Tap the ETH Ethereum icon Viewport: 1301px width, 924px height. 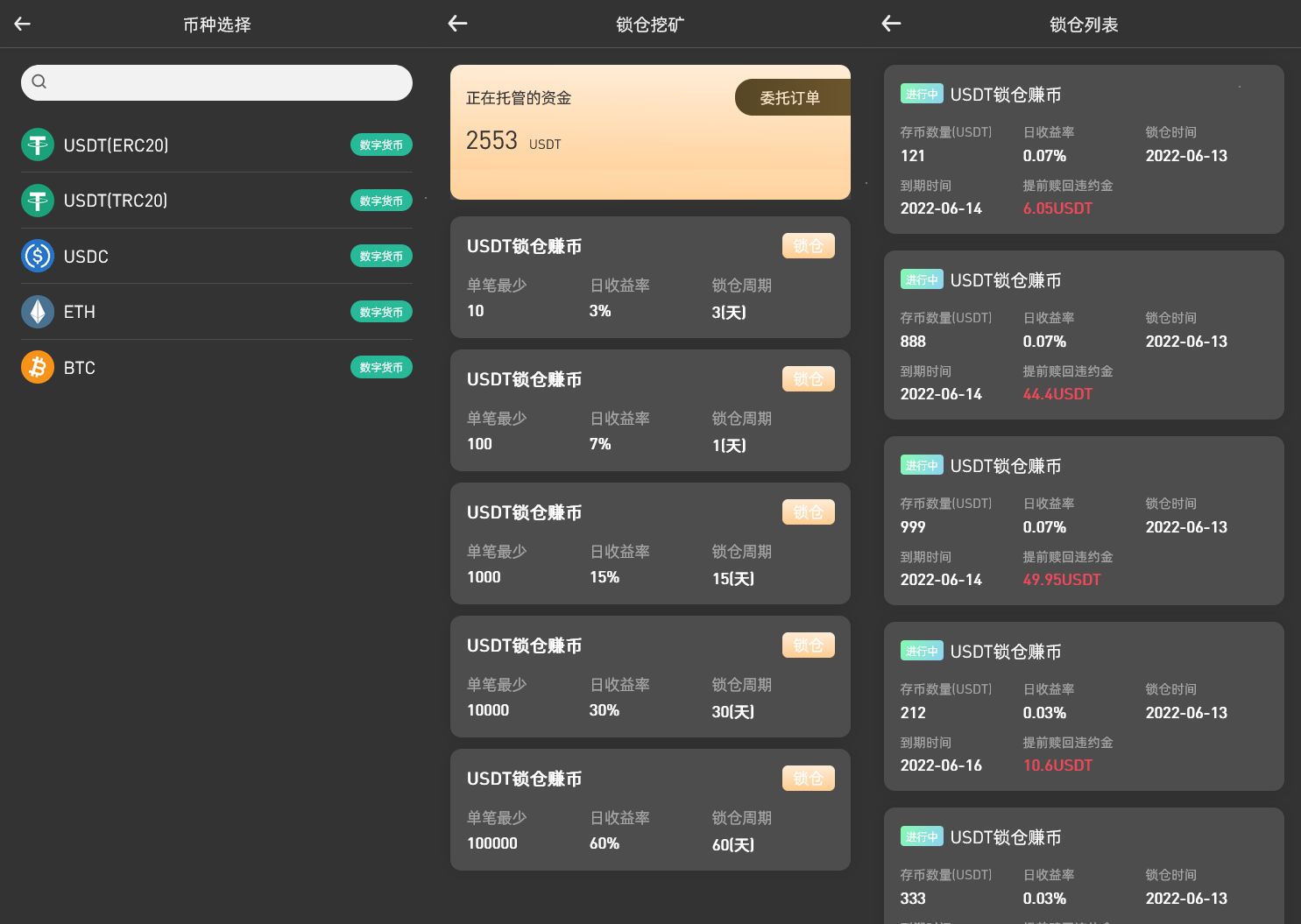38,312
